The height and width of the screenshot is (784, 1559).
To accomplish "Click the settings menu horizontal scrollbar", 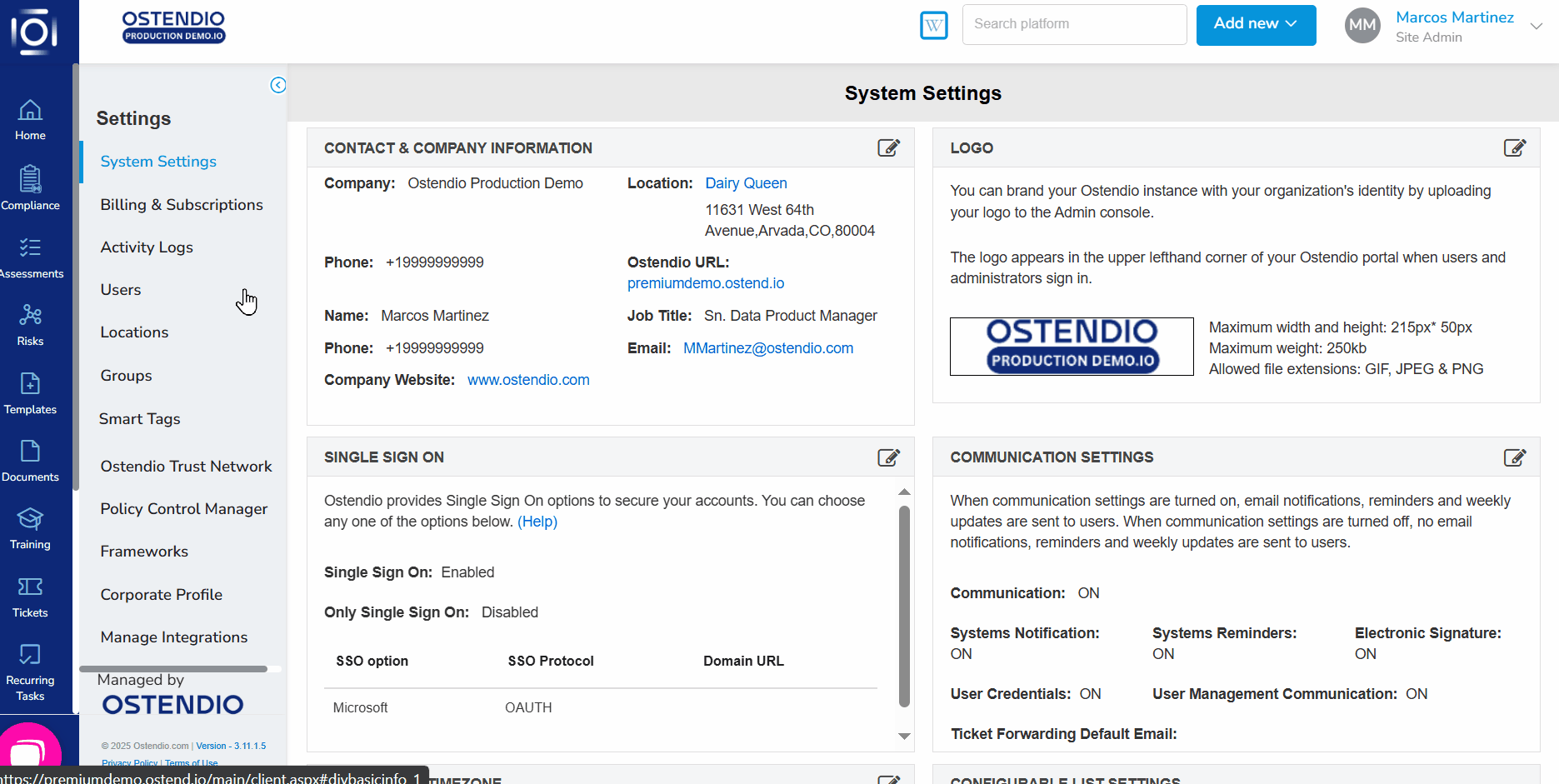I will 173,668.
